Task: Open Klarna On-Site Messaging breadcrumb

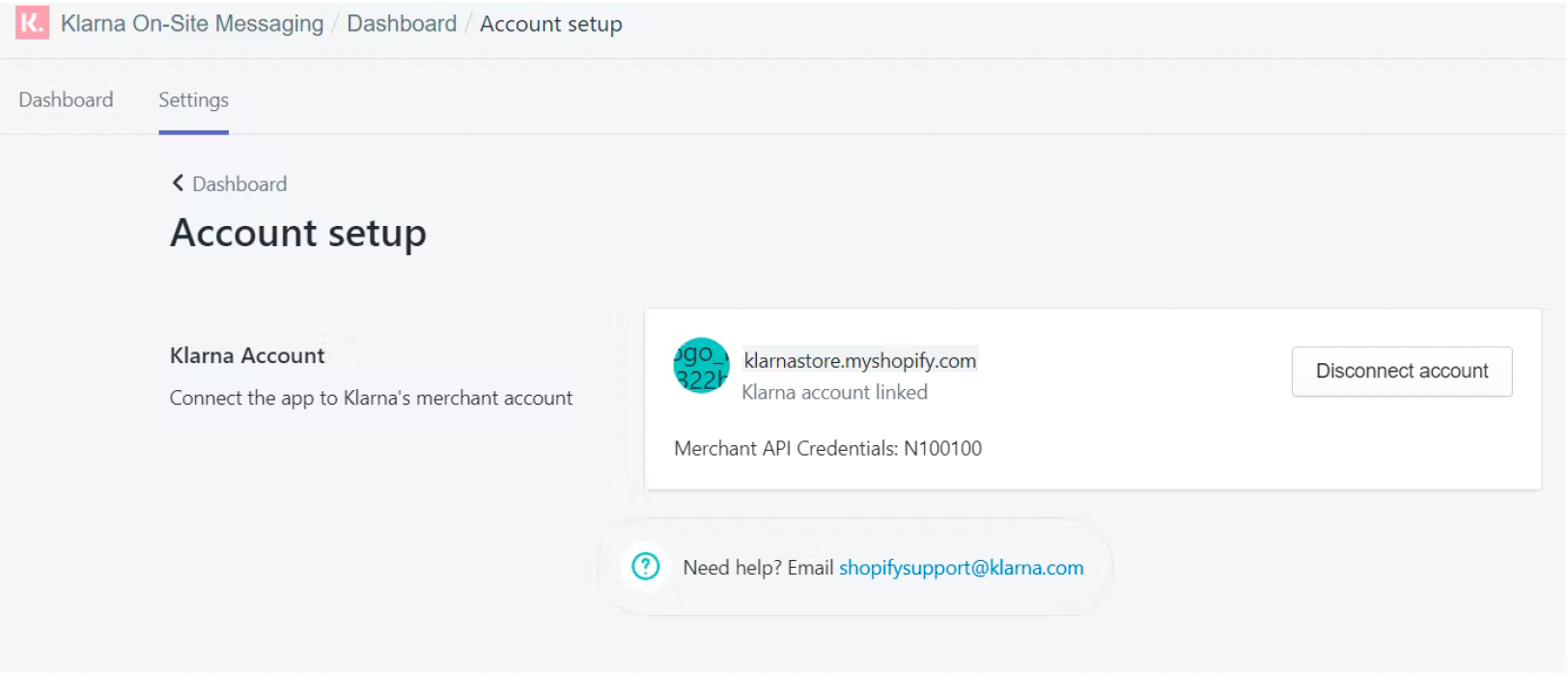Action: 192,24
